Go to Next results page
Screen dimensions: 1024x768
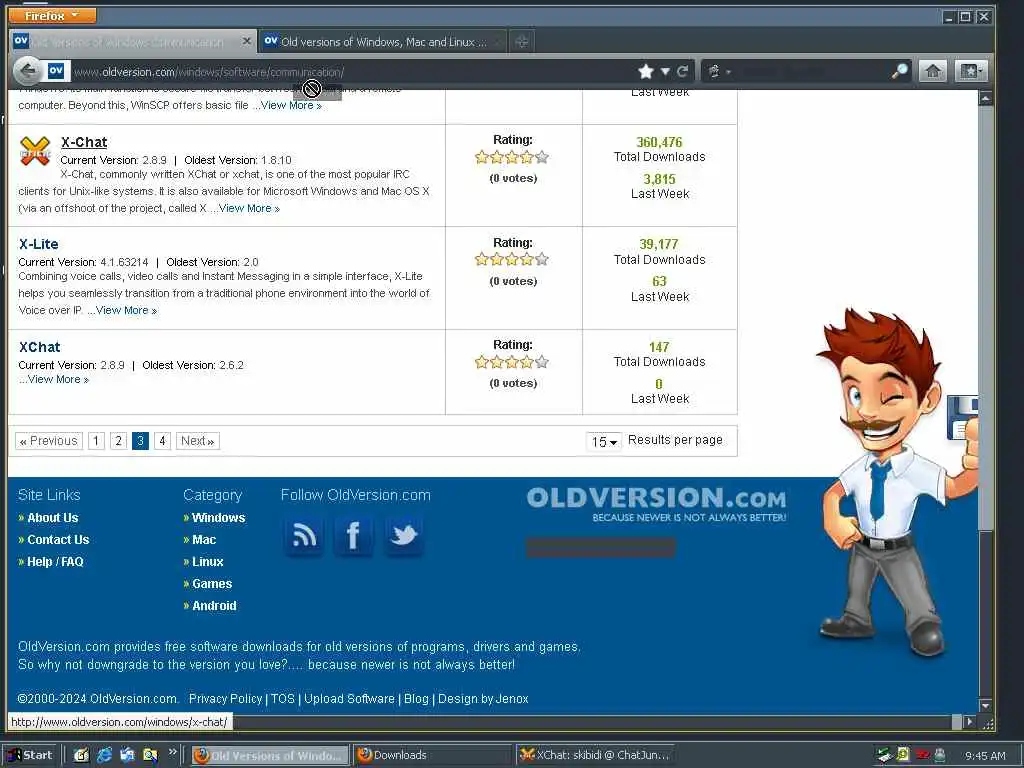pyautogui.click(x=197, y=441)
